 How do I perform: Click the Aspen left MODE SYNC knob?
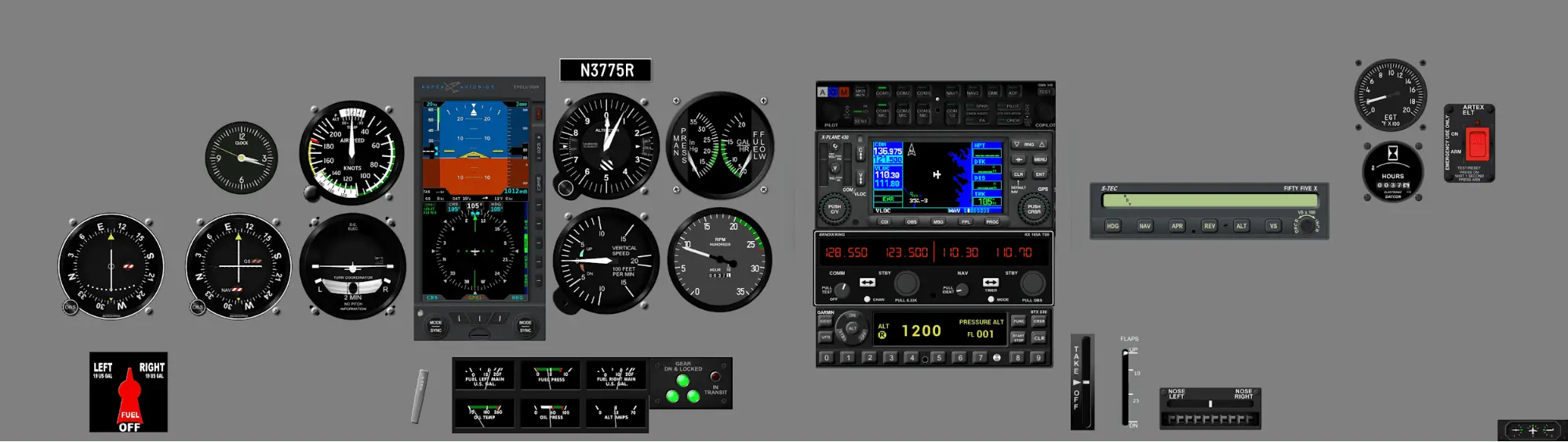click(436, 325)
